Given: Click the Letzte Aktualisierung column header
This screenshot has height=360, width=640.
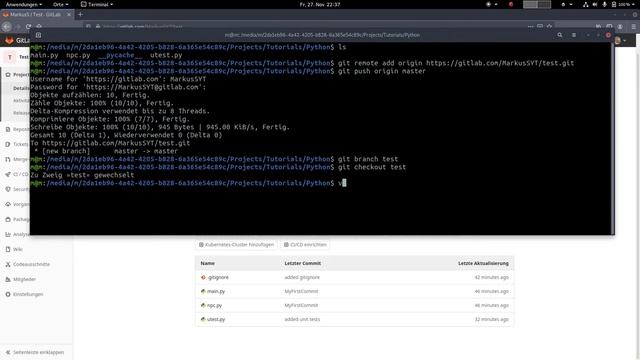Looking at the screenshot, I should click(x=483, y=263).
